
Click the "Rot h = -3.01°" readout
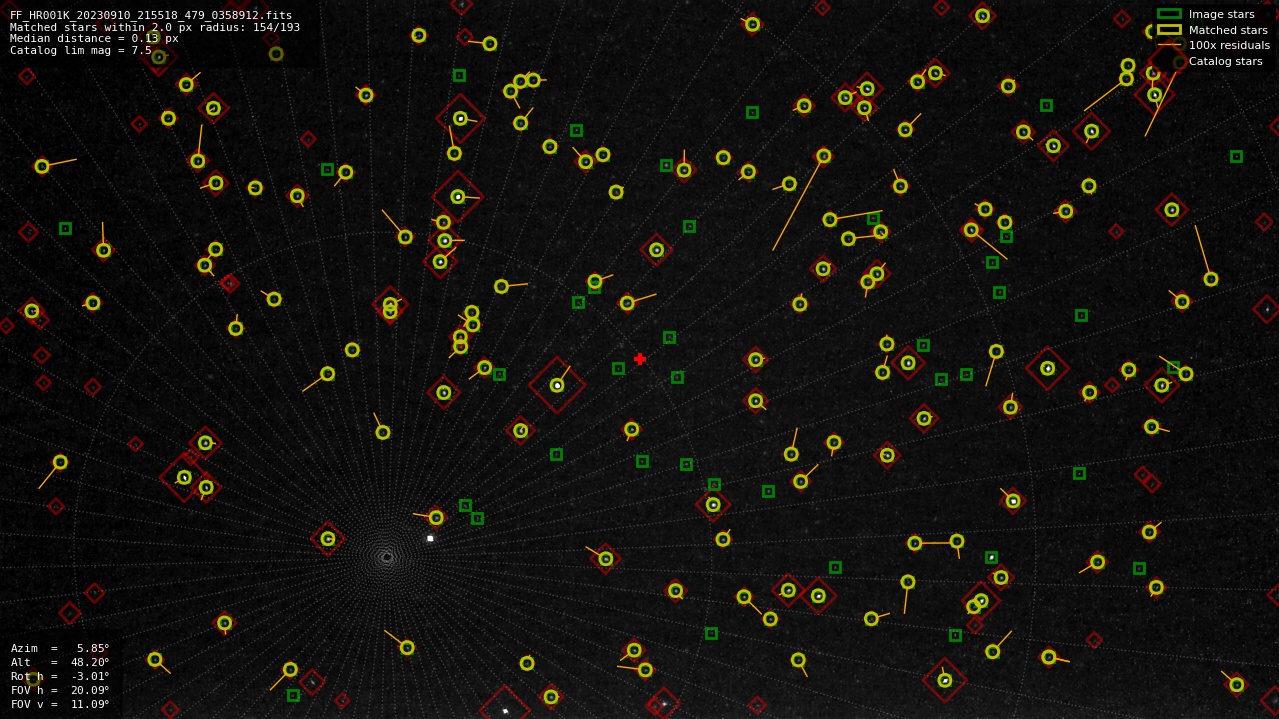pos(60,676)
